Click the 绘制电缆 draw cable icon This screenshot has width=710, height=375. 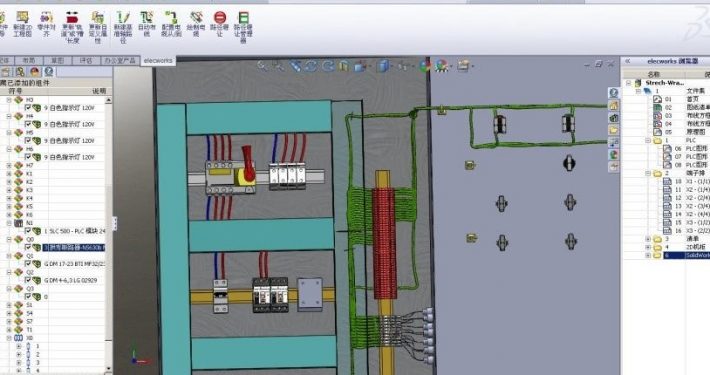(x=196, y=24)
